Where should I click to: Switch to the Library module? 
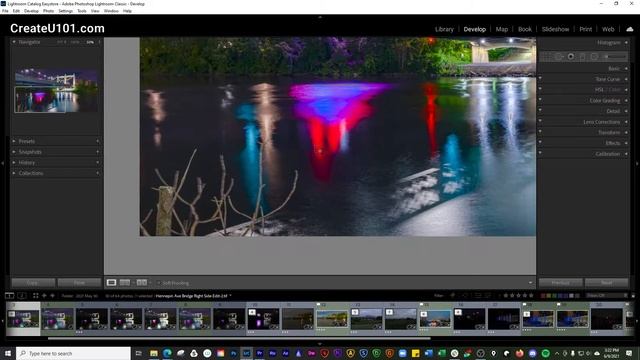[x=444, y=29]
